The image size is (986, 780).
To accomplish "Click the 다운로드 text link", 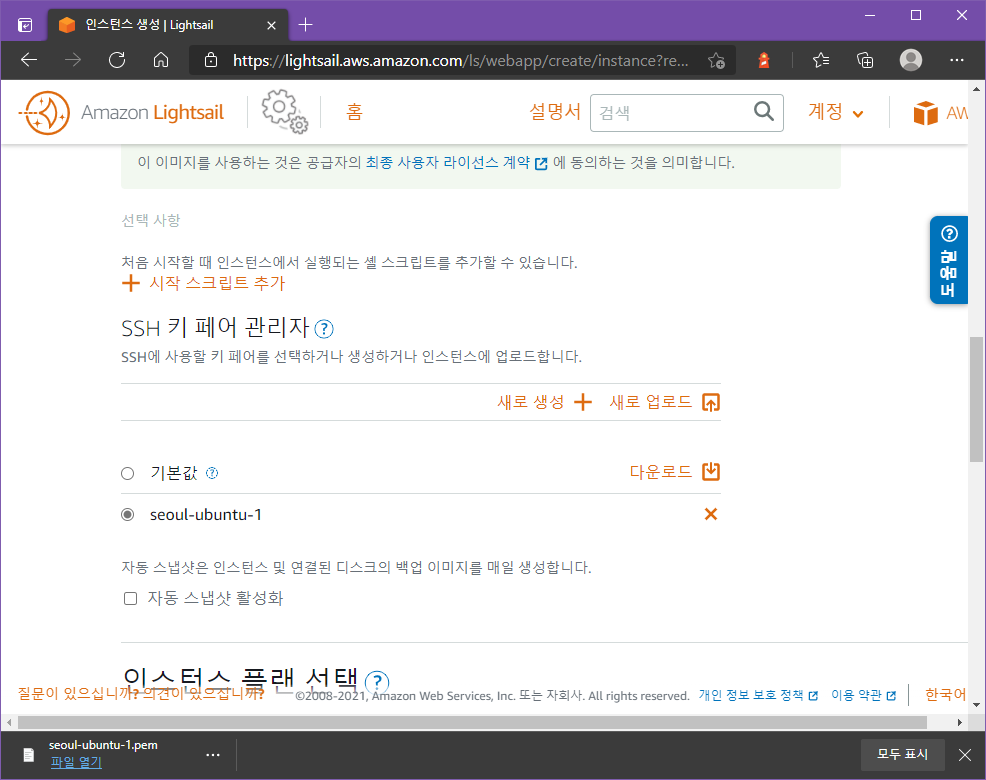I will click(660, 472).
